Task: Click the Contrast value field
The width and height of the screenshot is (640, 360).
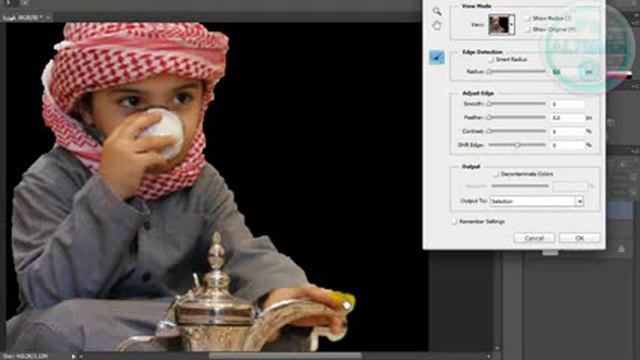Action: [x=567, y=131]
